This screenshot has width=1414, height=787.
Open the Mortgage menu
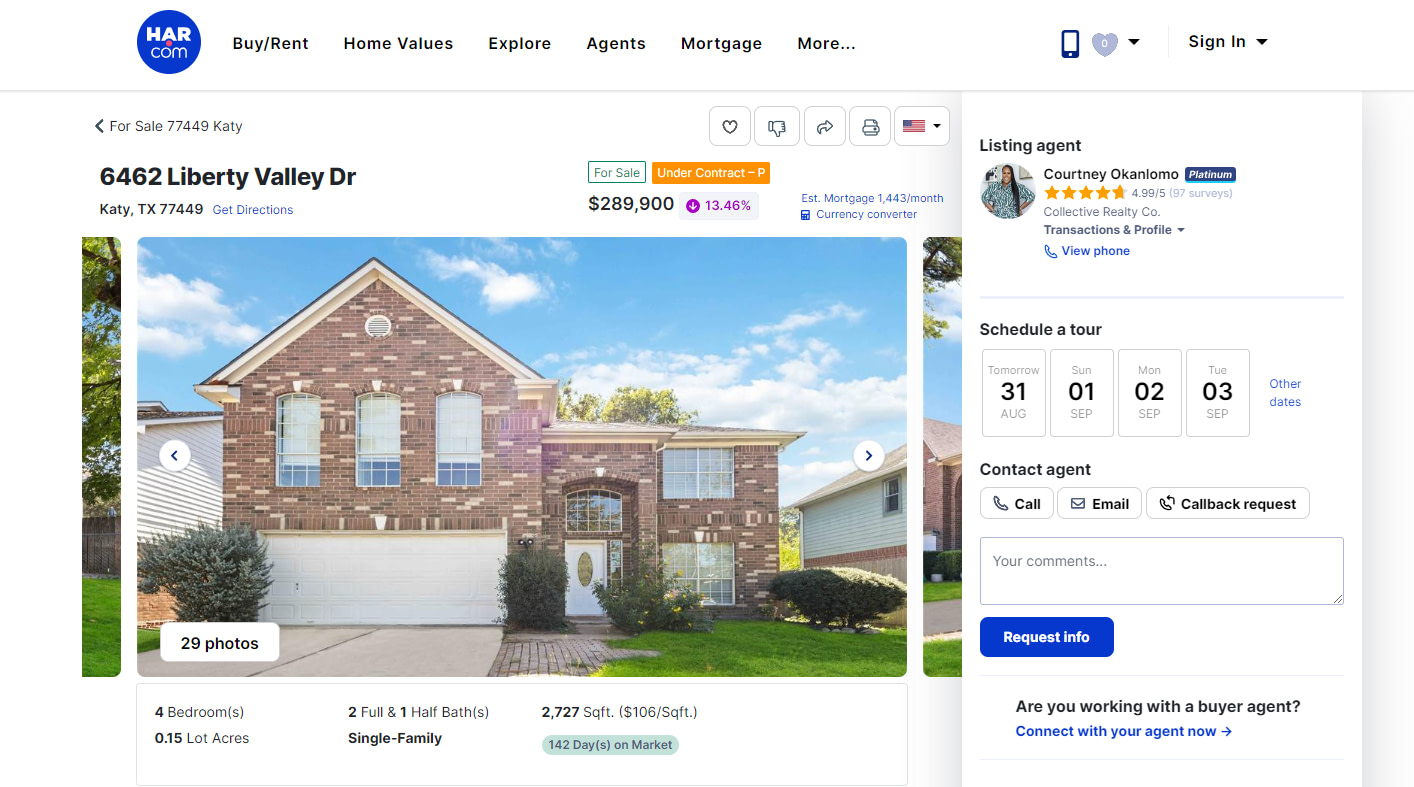tap(721, 44)
